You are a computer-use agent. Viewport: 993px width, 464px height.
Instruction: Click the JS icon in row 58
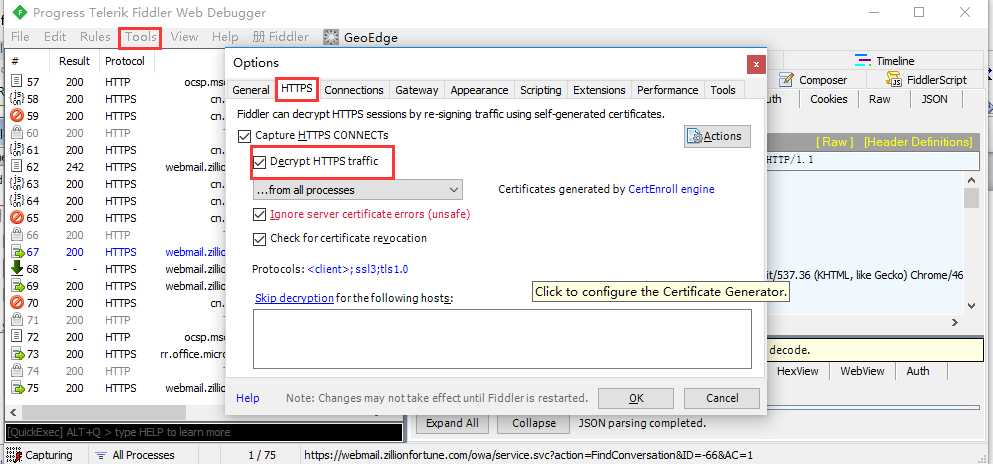coord(17,99)
